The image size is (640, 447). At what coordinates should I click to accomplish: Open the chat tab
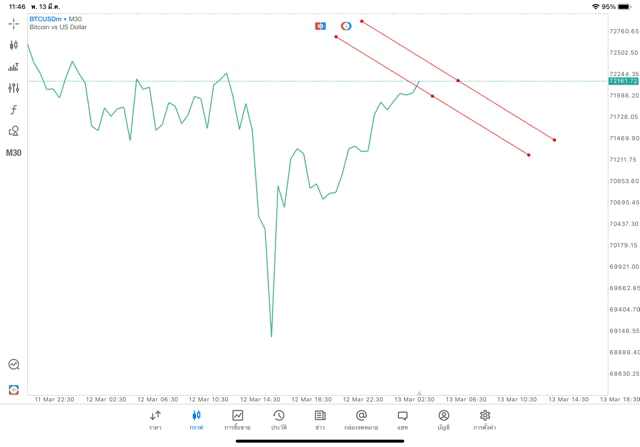(402, 420)
